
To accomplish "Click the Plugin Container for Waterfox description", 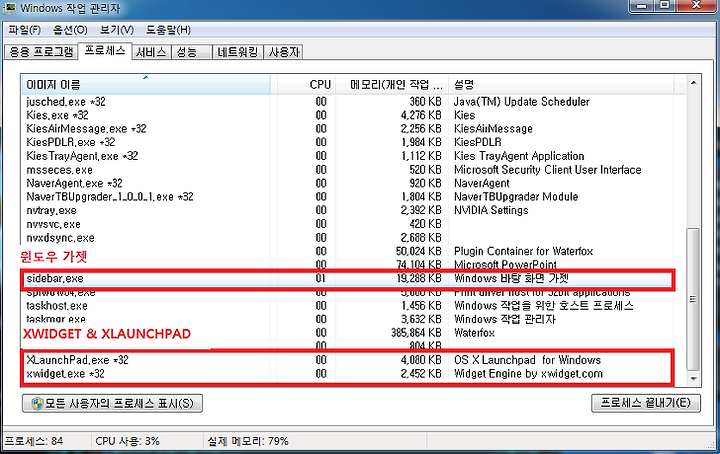I will coord(523,252).
